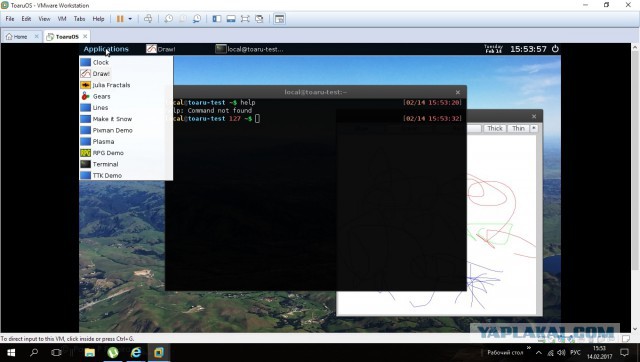Image resolution: width=640 pixels, height=362 pixels.
Task: Launch Lines from Applications menu
Action: pyautogui.click(x=126, y=108)
